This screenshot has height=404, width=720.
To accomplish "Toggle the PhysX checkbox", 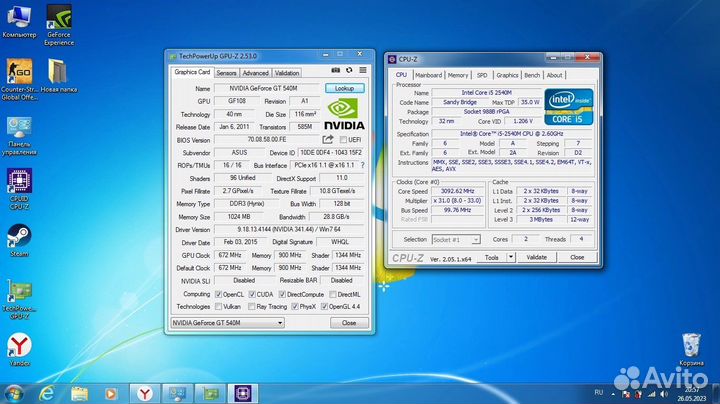I will [295, 307].
